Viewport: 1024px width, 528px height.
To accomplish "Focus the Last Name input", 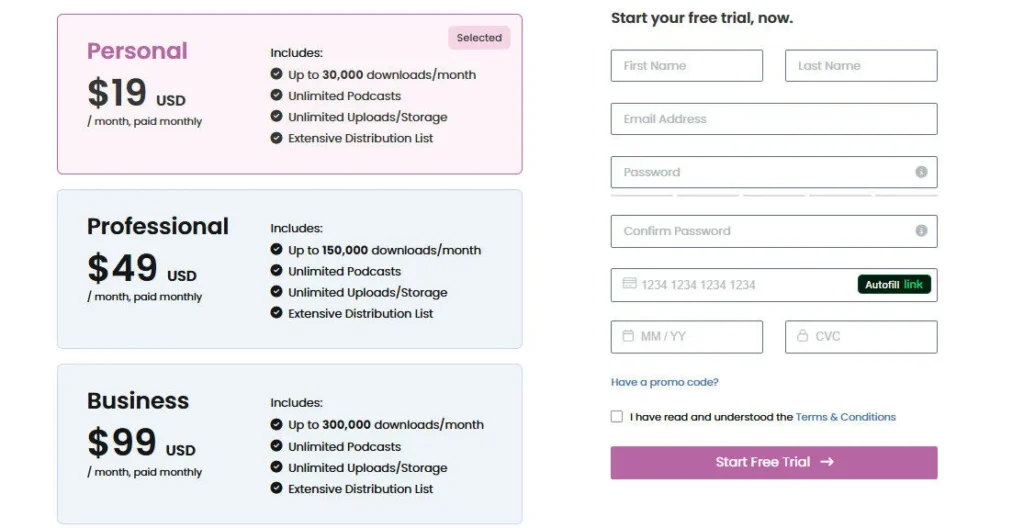I will pos(861,66).
